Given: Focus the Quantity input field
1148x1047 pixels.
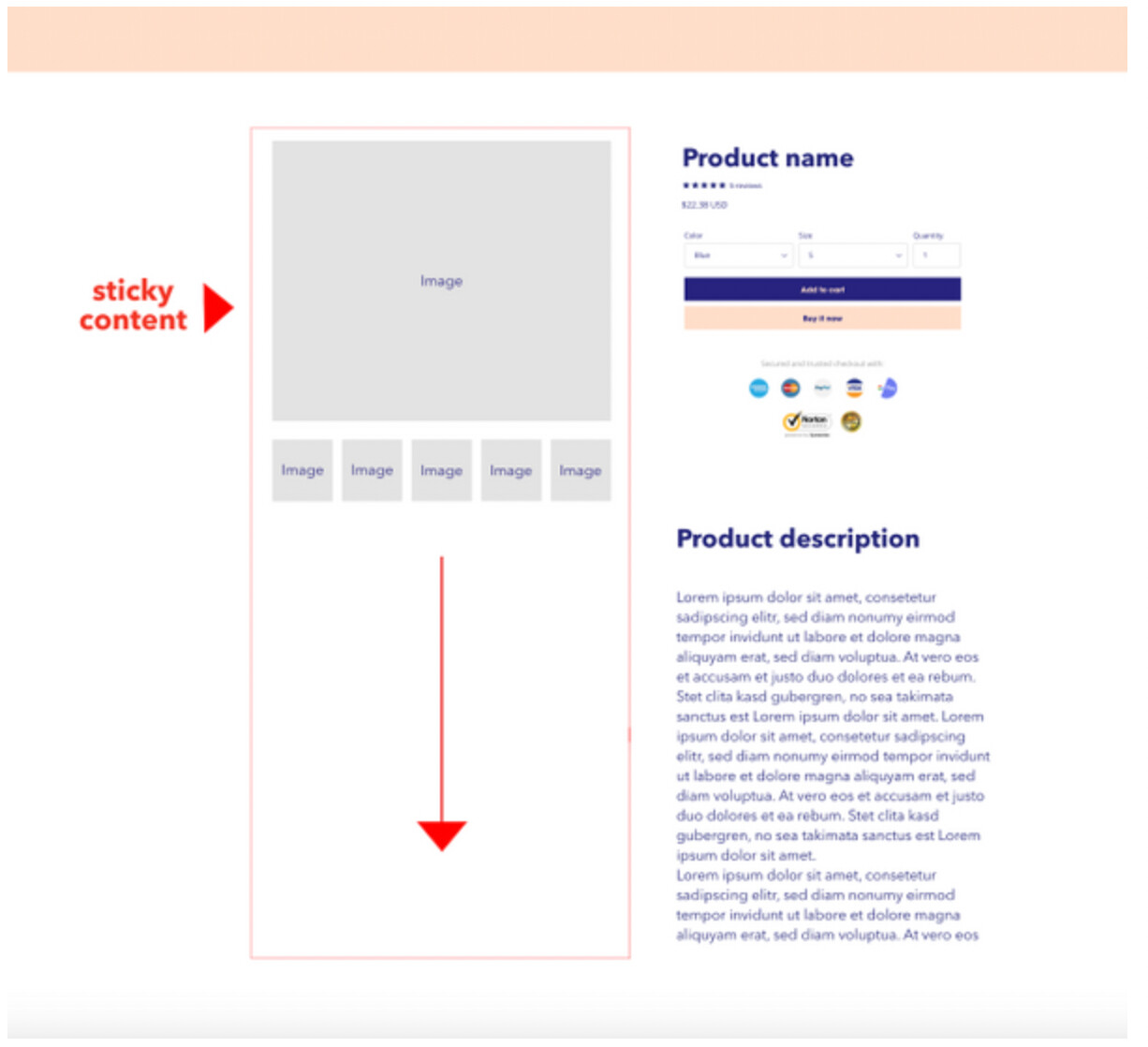Looking at the screenshot, I should 935,255.
